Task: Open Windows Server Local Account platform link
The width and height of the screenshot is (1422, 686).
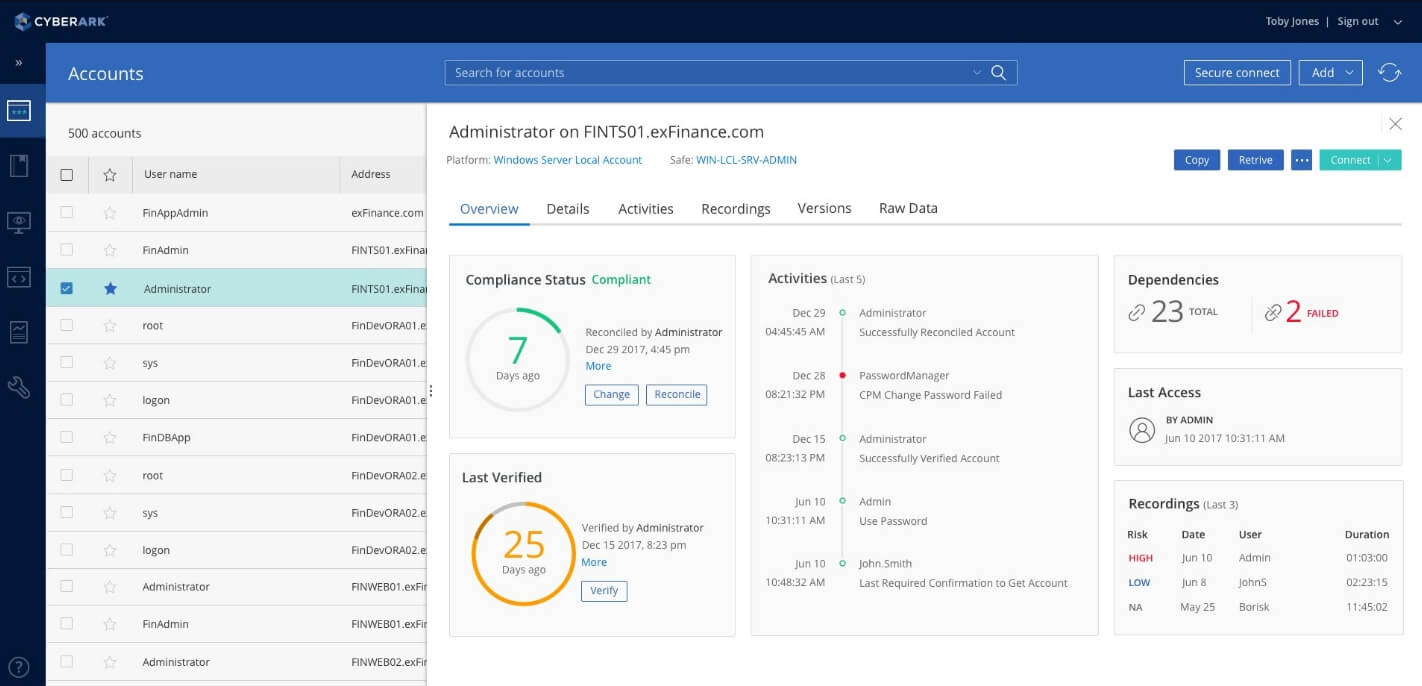Action: tap(568, 160)
